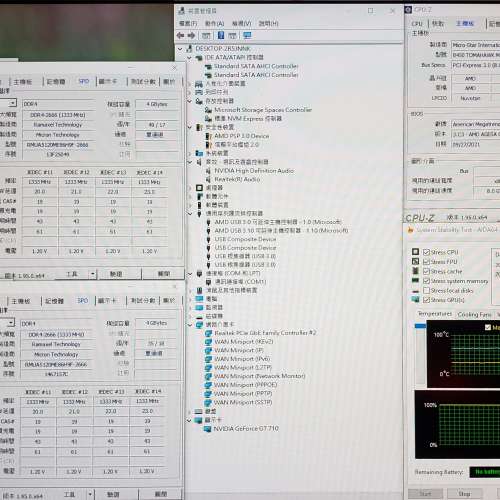Click the AMD PSP 3.0 Device icon
Viewport: 500px width, 500px height.
pos(208,136)
